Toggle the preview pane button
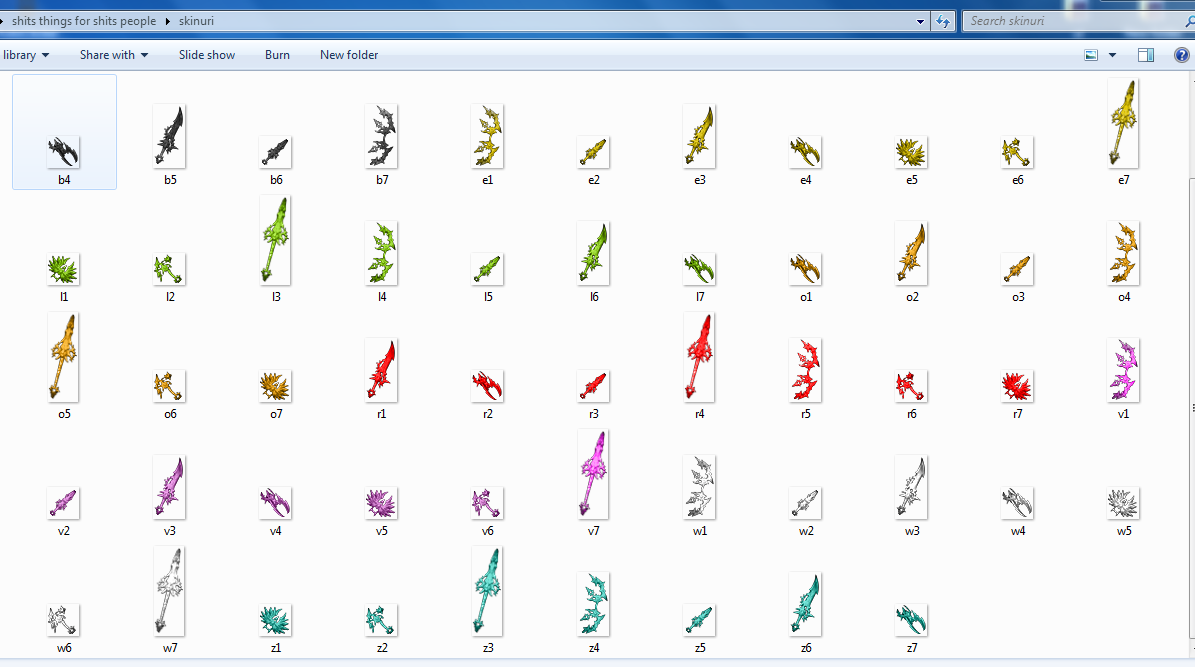Viewport: 1195px width, 667px height. 1146,55
